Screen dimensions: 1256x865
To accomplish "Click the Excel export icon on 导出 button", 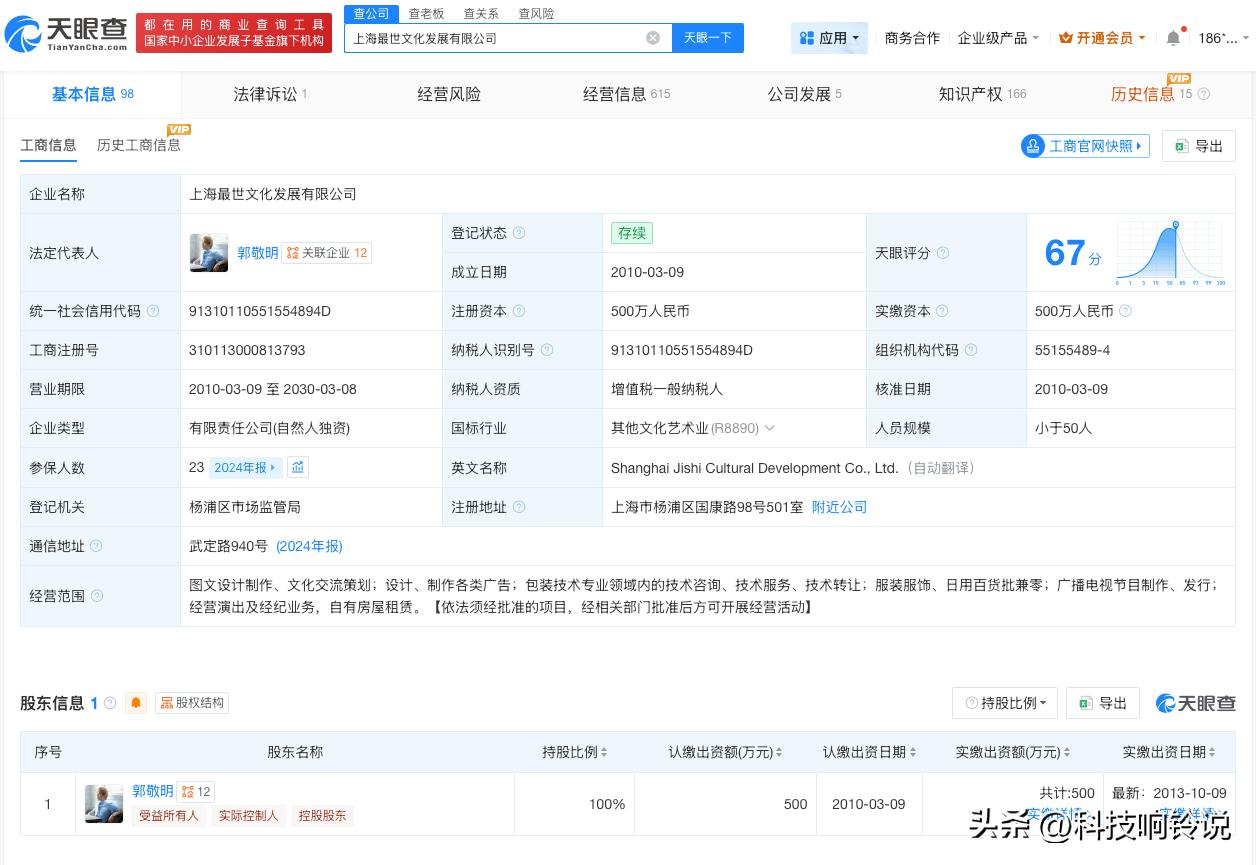I will [1184, 146].
